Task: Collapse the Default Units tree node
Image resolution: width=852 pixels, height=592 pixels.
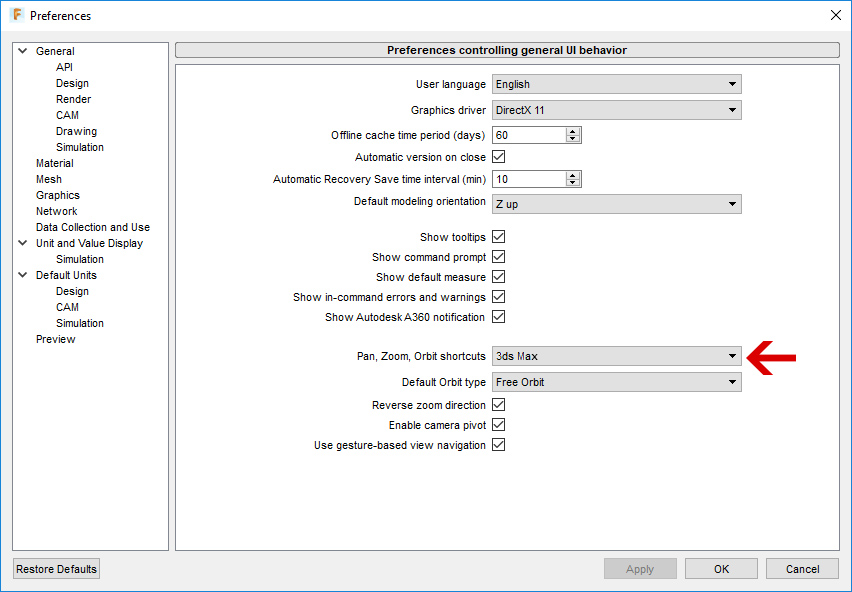Action: tap(23, 275)
